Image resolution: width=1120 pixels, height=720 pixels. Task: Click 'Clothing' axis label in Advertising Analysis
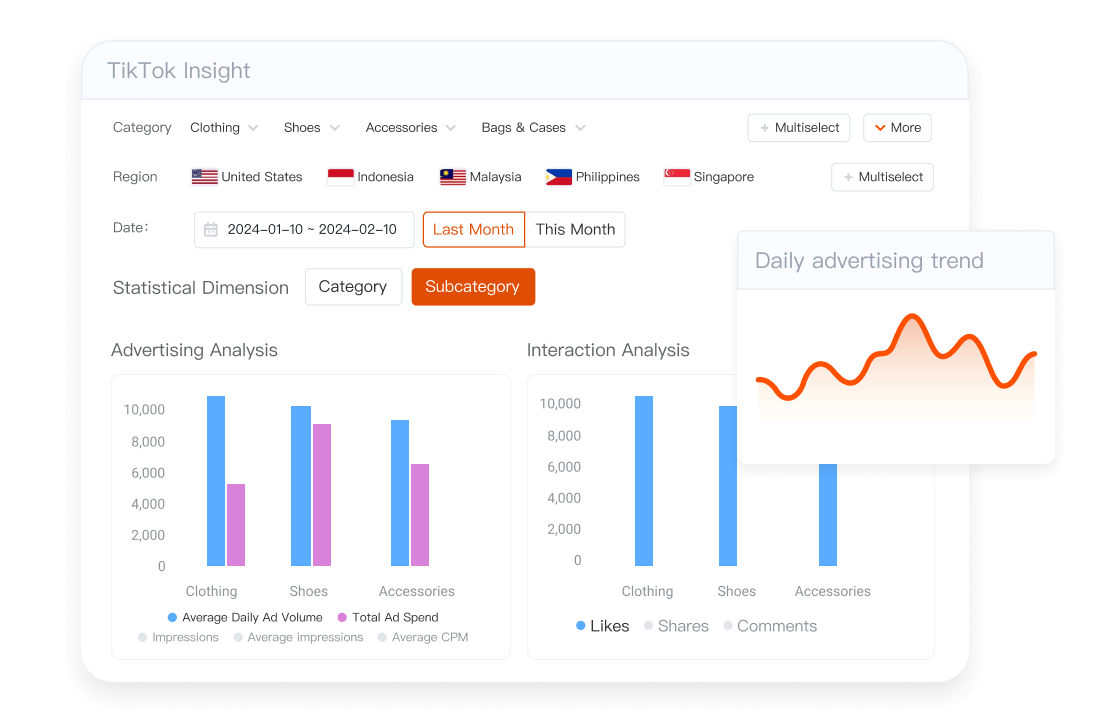pyautogui.click(x=211, y=591)
